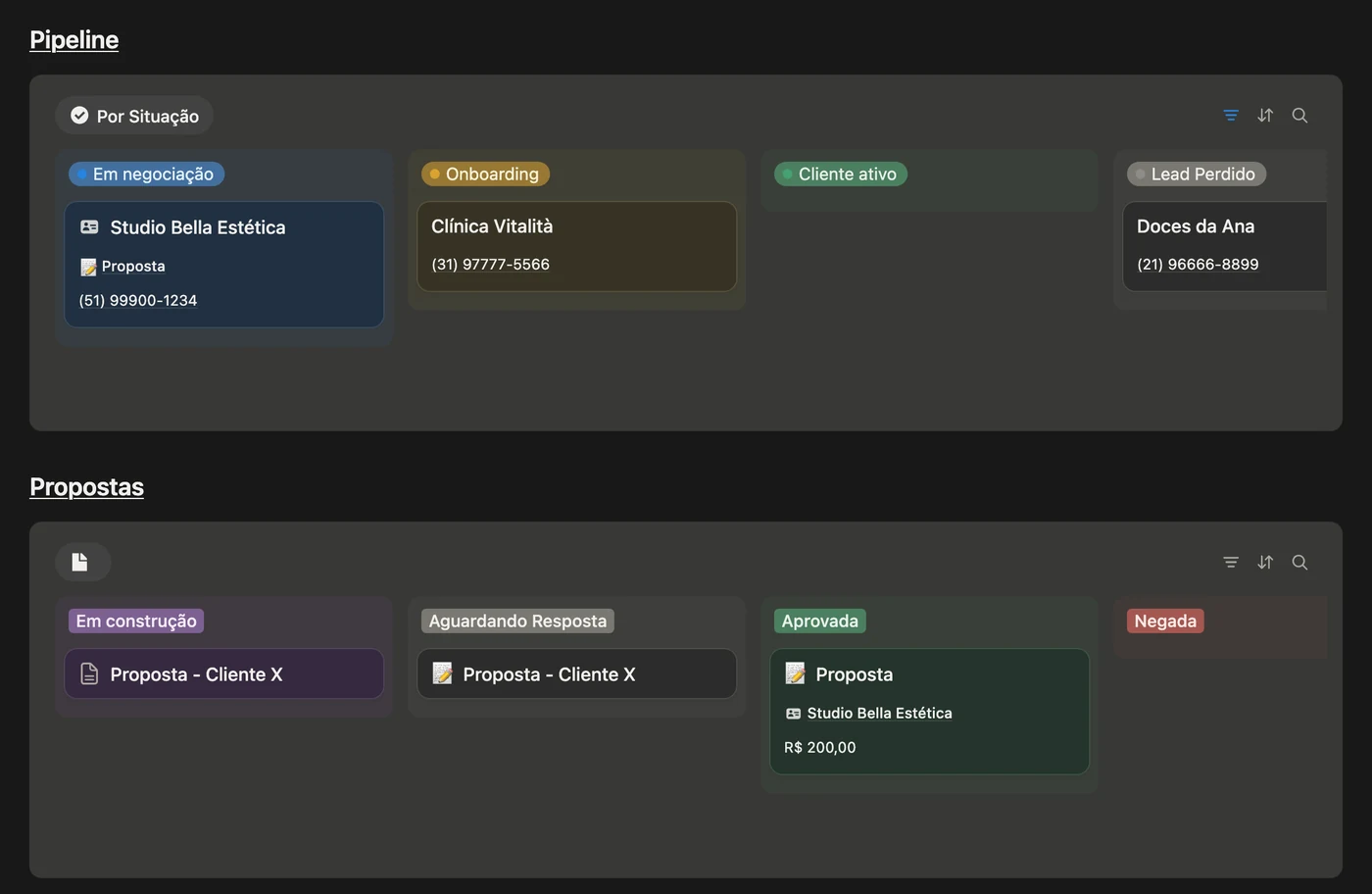Click the Negada column tag
Screen dimensions: 1372x894
click(x=1165, y=621)
